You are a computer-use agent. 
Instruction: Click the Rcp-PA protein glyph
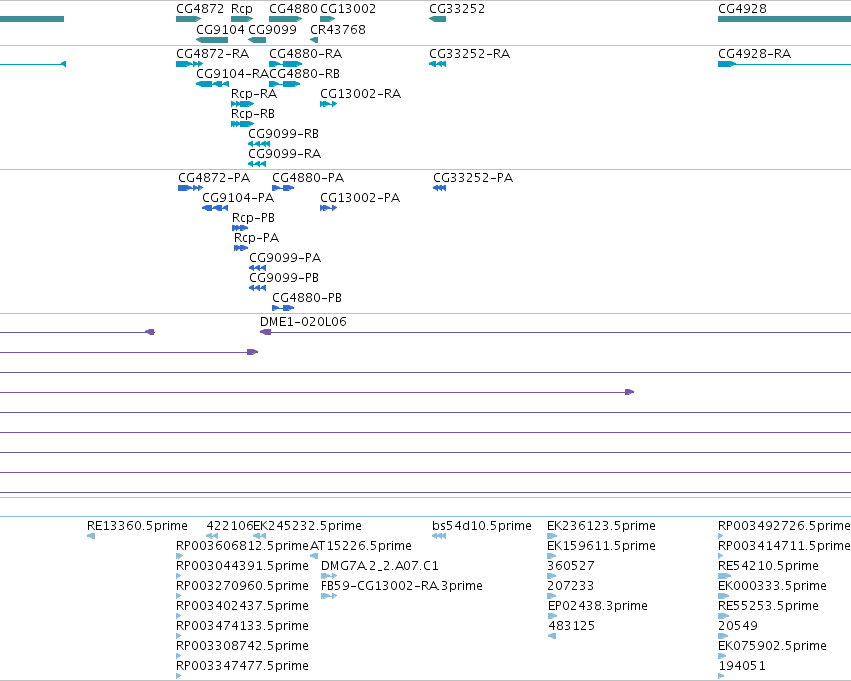tap(241, 248)
